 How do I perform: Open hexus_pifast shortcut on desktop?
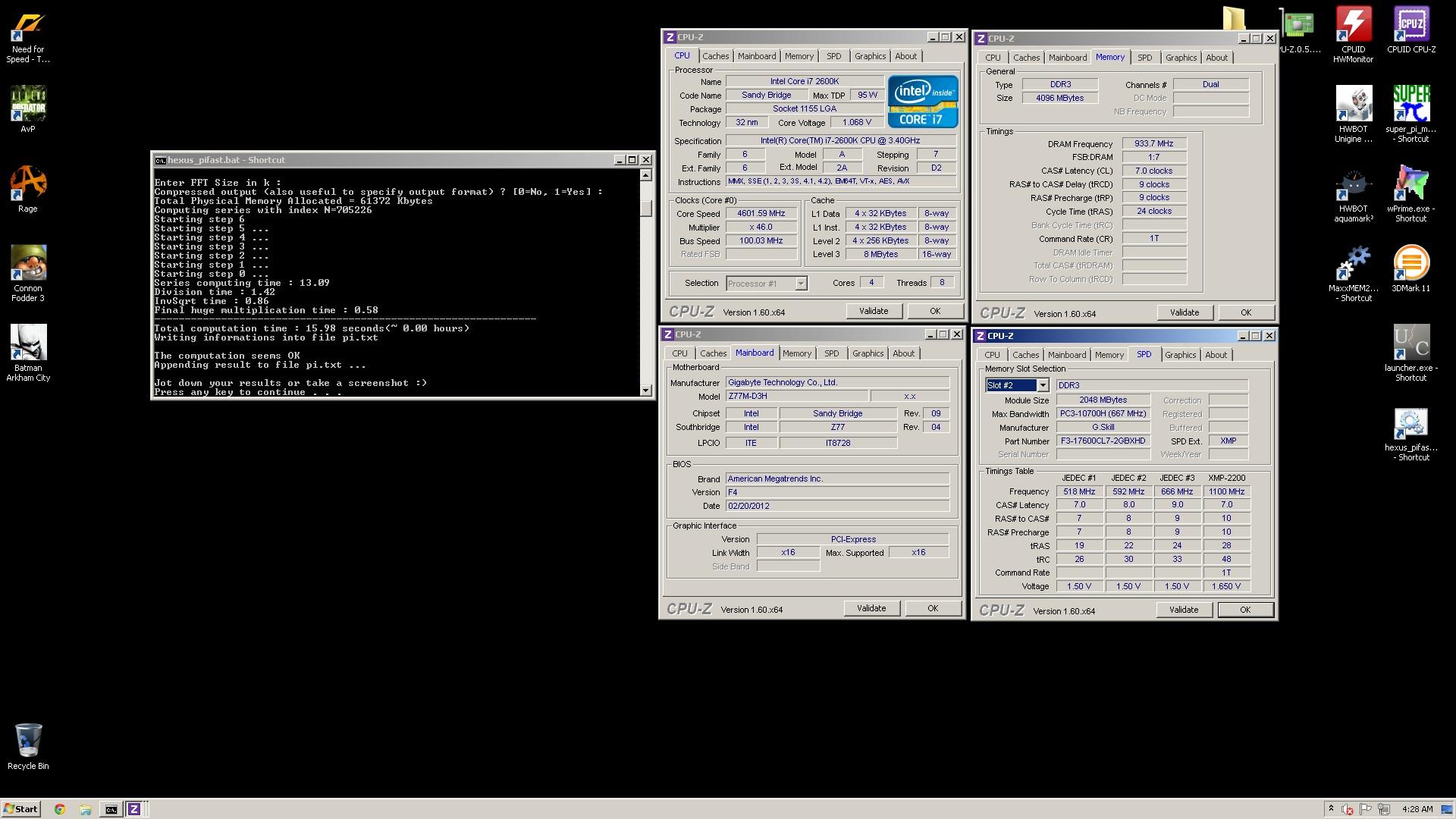1411,433
